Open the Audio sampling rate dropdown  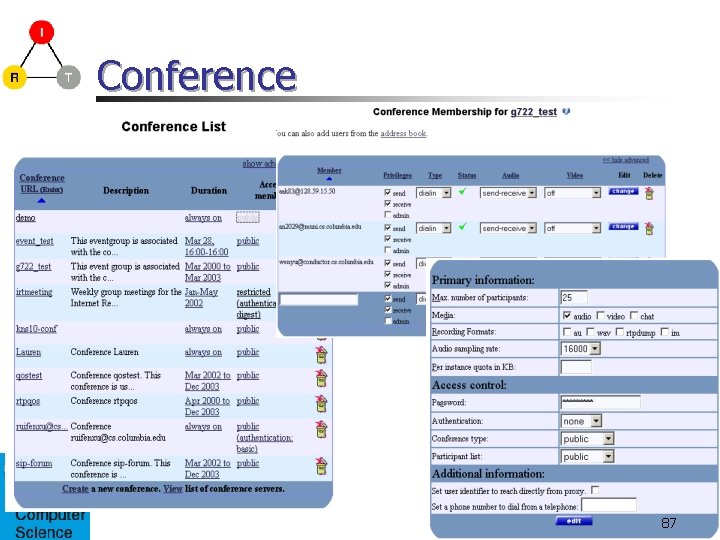coord(580,349)
